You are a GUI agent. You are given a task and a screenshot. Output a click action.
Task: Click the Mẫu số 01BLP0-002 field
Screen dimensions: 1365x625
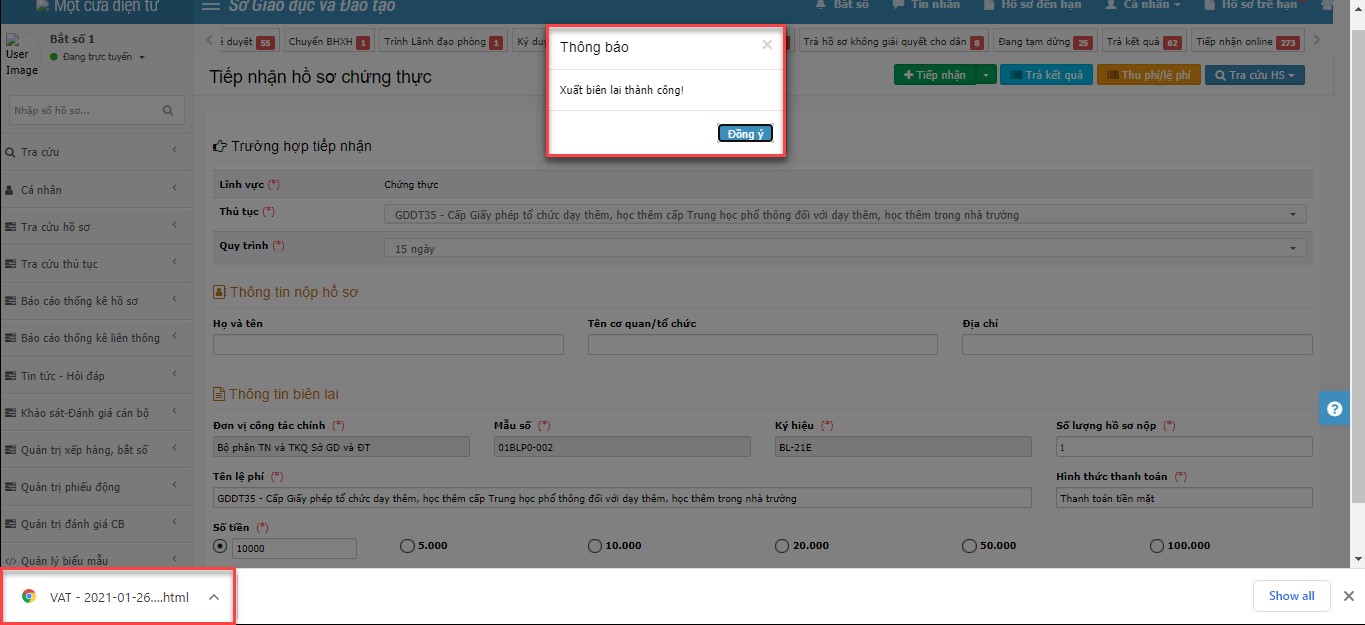coord(622,447)
